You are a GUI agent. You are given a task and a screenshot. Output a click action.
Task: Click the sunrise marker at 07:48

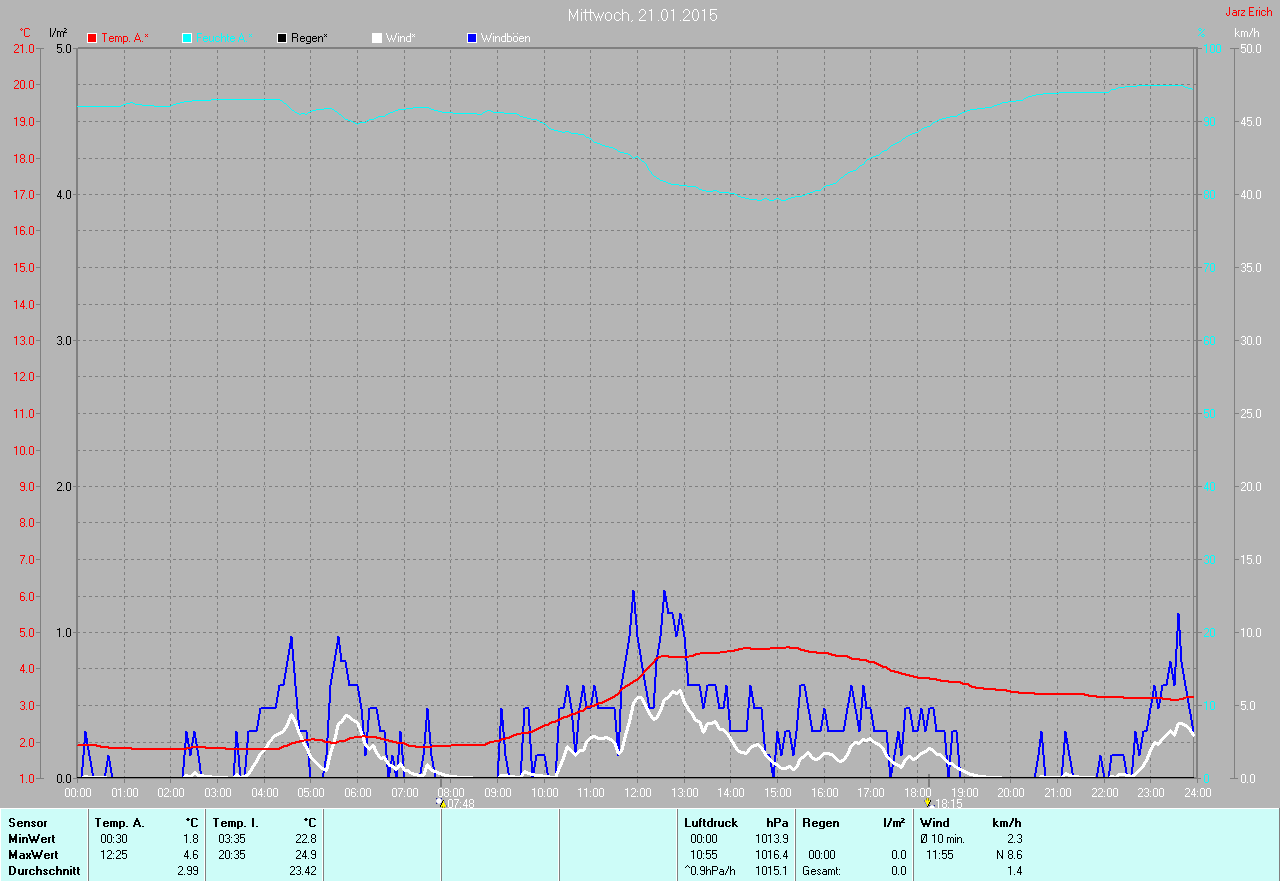(441, 802)
